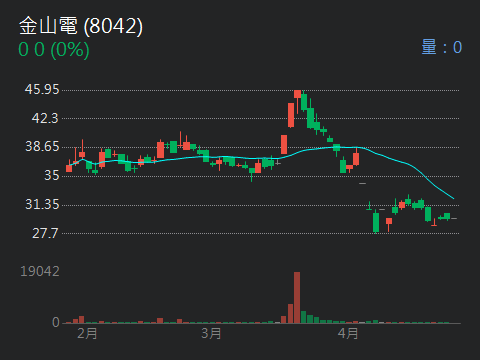Click the large green candle below 31.35
The image size is (480, 360).
376,222
